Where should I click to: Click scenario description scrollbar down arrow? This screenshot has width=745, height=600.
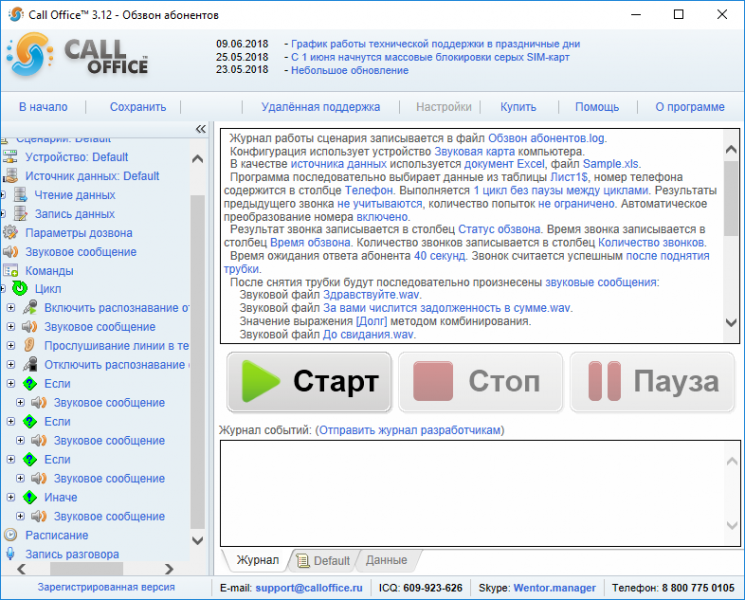point(731,323)
